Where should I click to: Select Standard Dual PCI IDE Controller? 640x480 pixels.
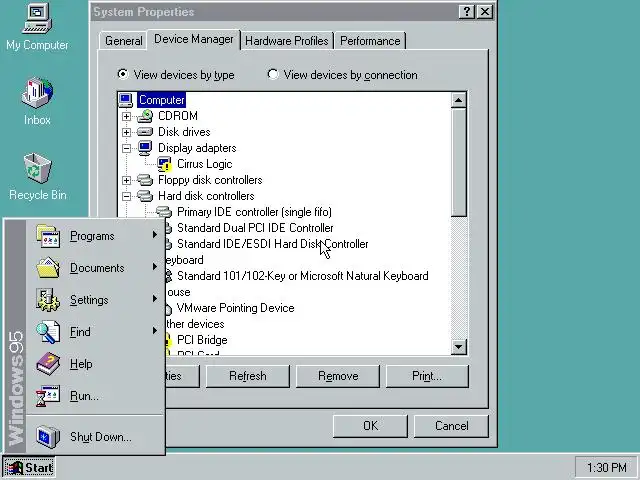255,228
